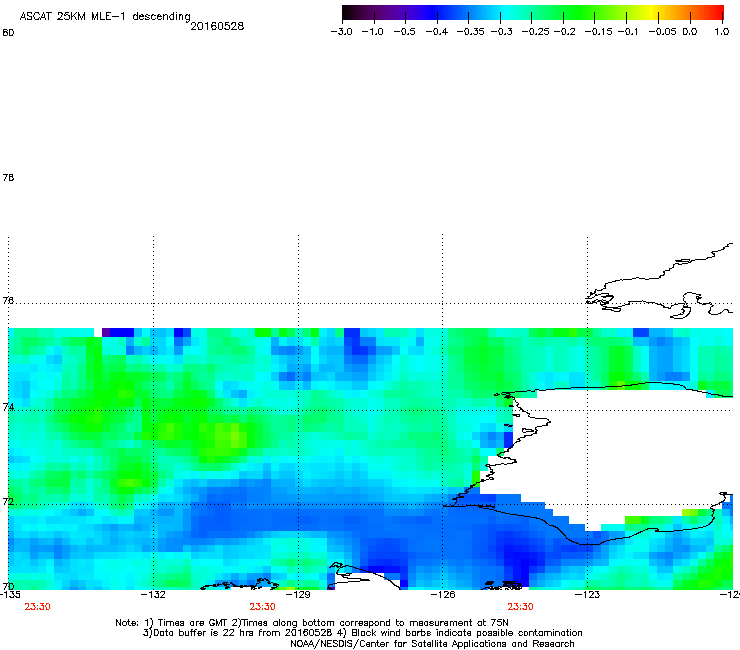Viewport: 740px width, 650px height.
Task: Click the note line starting '3)Data buffer is 22 hrs'
Action: [x=362, y=633]
